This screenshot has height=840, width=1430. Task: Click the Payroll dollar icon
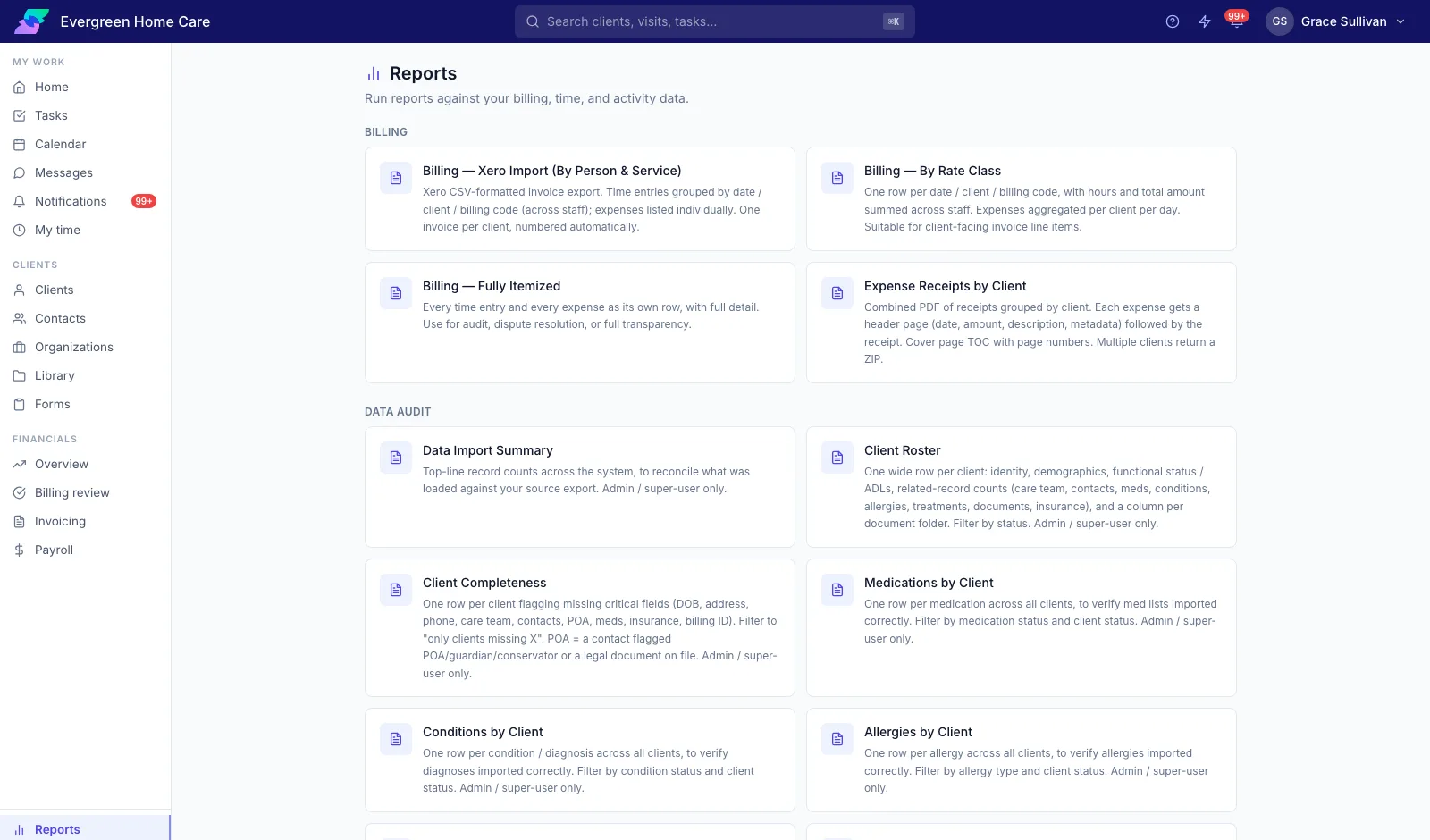pos(19,550)
